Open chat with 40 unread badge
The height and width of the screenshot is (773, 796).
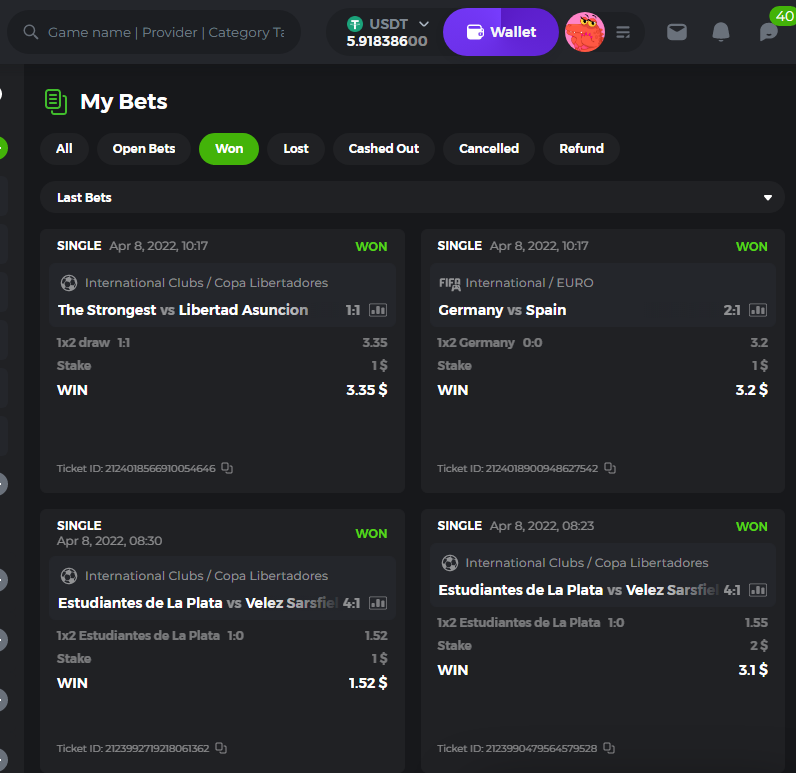[x=768, y=32]
